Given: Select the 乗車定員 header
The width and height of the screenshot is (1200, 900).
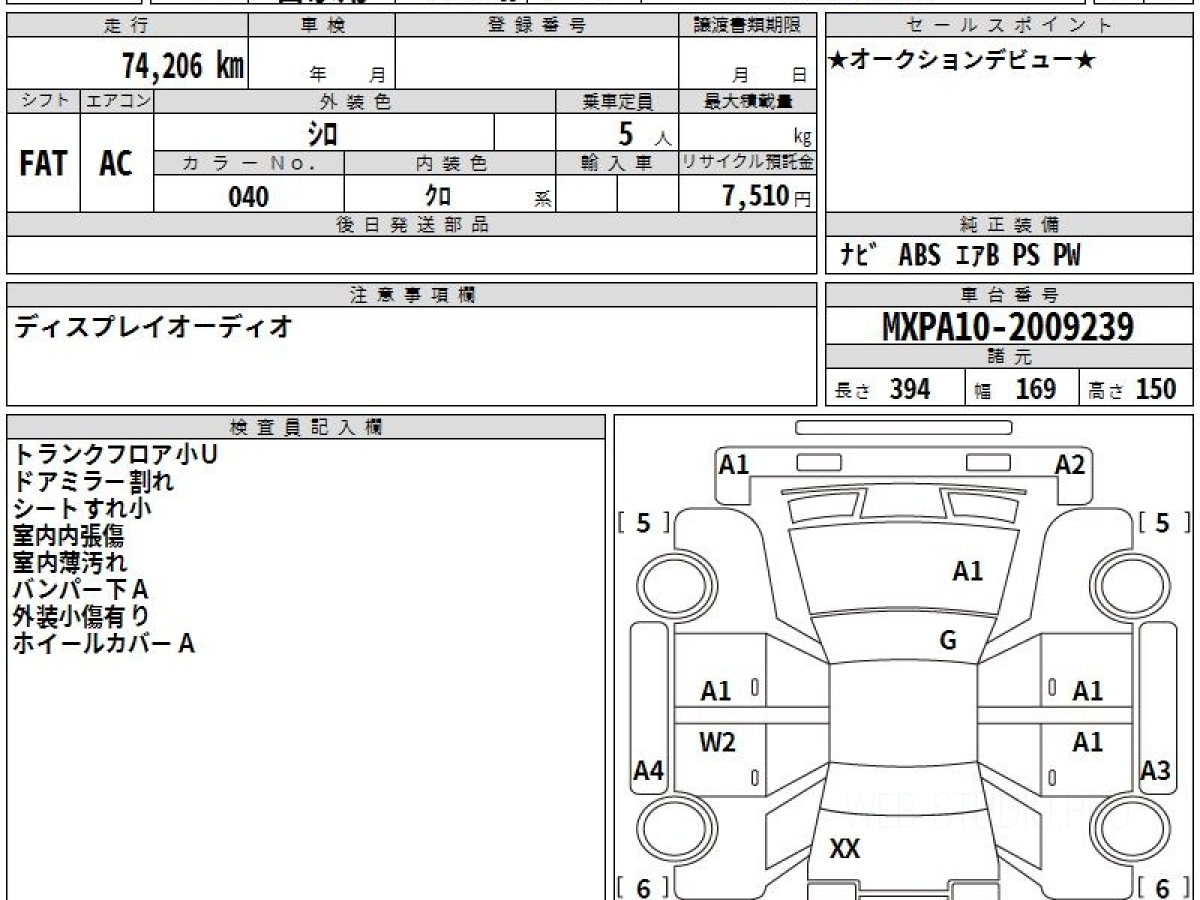Looking at the screenshot, I should pos(617,101).
